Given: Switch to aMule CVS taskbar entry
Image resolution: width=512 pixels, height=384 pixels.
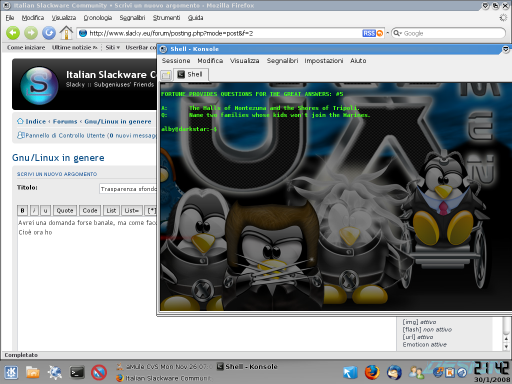Looking at the screenshot, I should tap(164, 367).
